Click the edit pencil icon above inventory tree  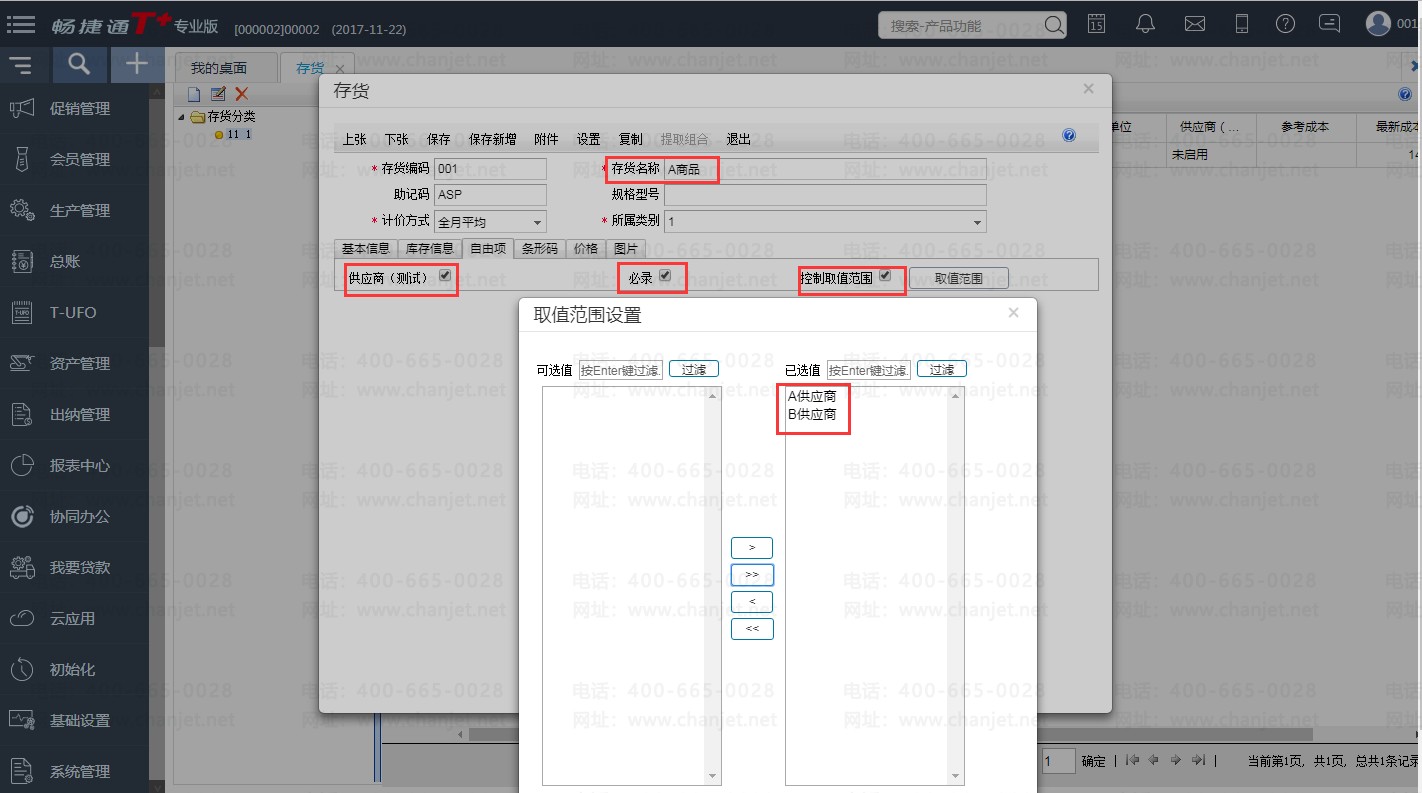coord(218,94)
